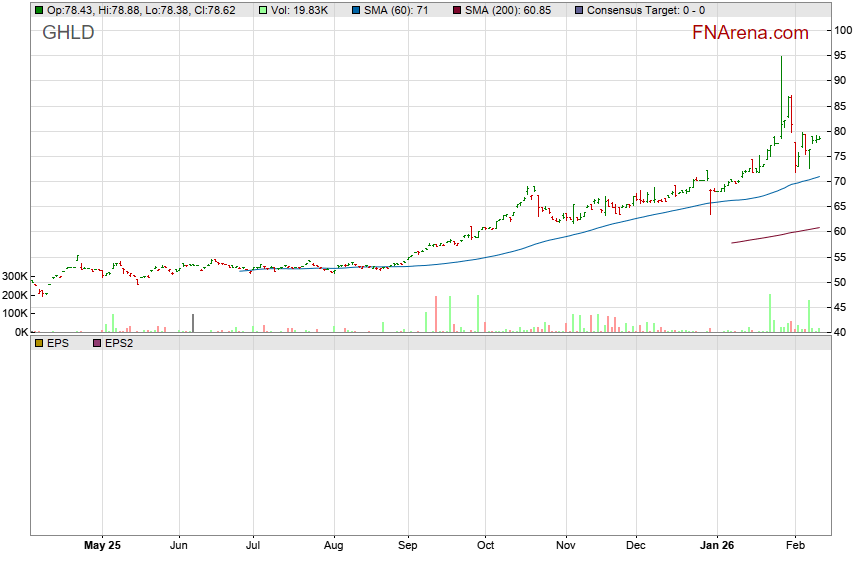Viewport: 859px width, 566px height.
Task: Click the 100 price axis label
Action: coord(844,30)
